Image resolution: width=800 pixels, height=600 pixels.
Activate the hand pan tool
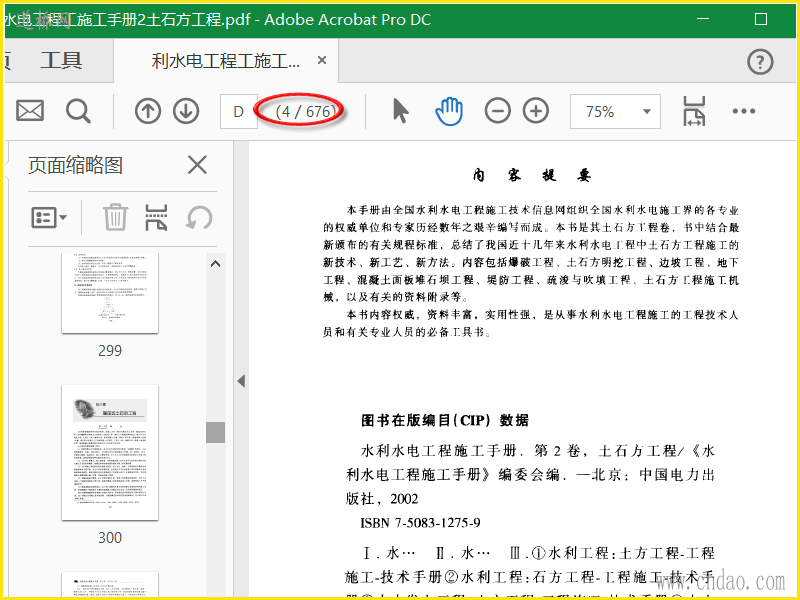(x=449, y=111)
